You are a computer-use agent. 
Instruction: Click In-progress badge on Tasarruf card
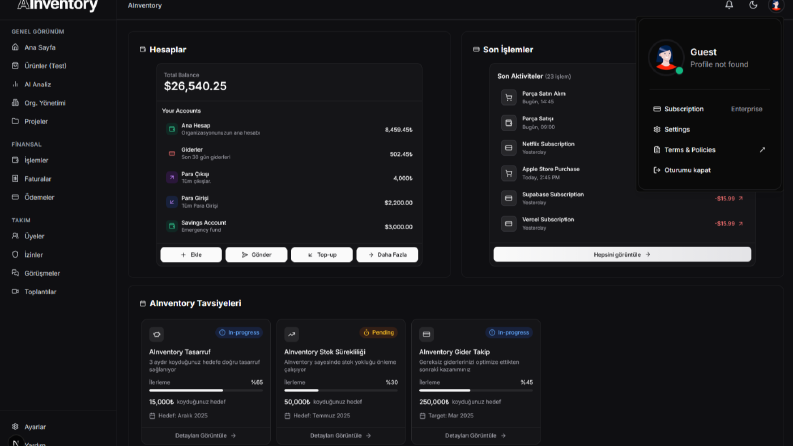[239, 333]
